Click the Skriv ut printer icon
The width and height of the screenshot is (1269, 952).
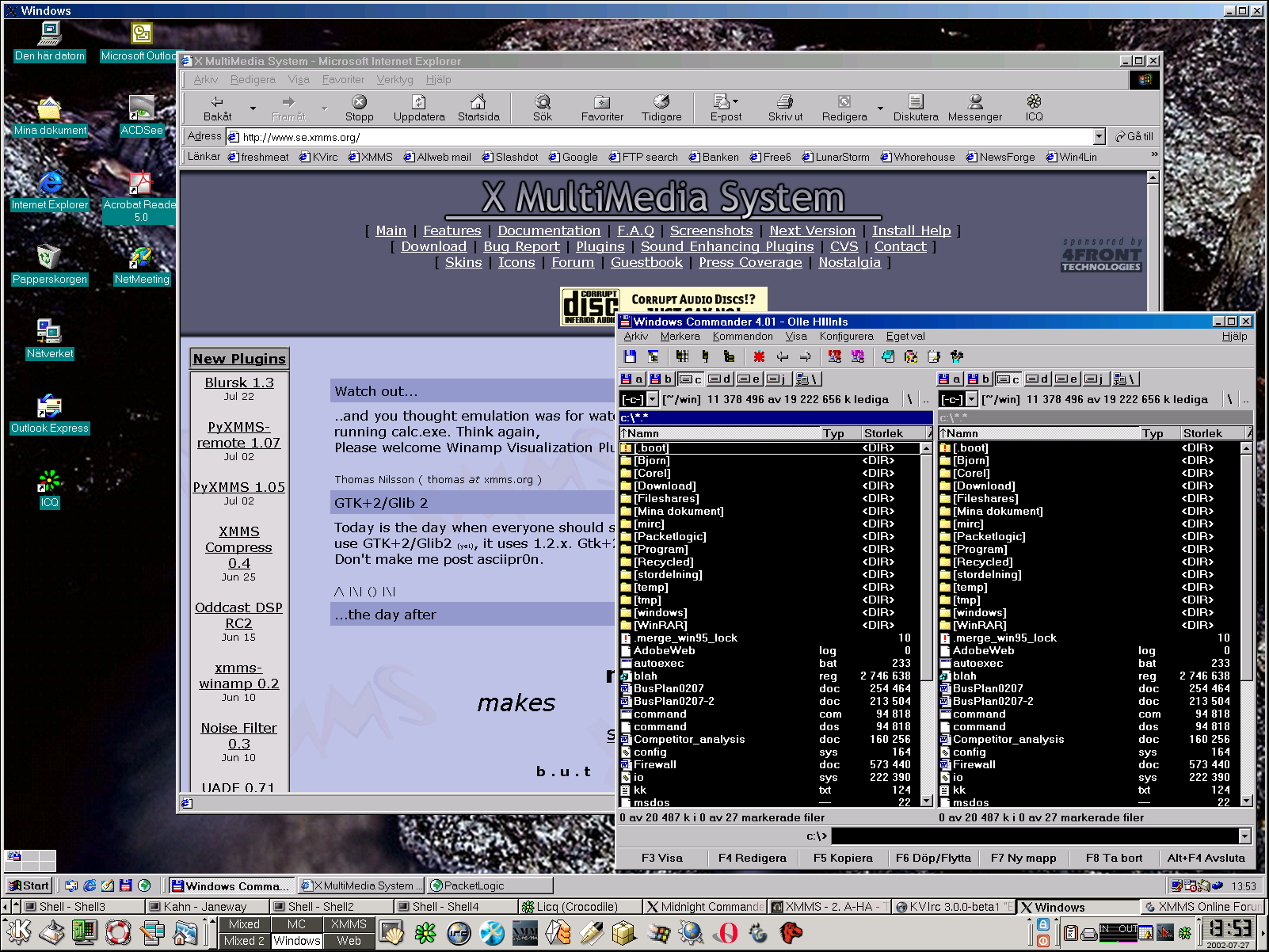point(785,102)
